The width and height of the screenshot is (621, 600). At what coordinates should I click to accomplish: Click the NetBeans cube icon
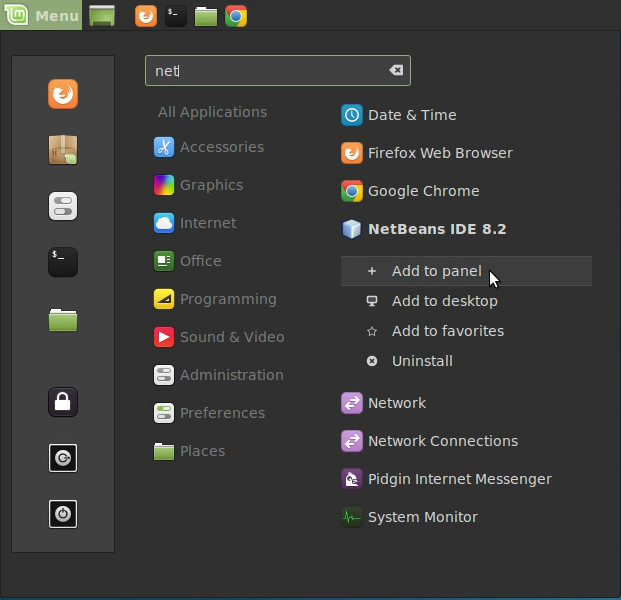352,229
